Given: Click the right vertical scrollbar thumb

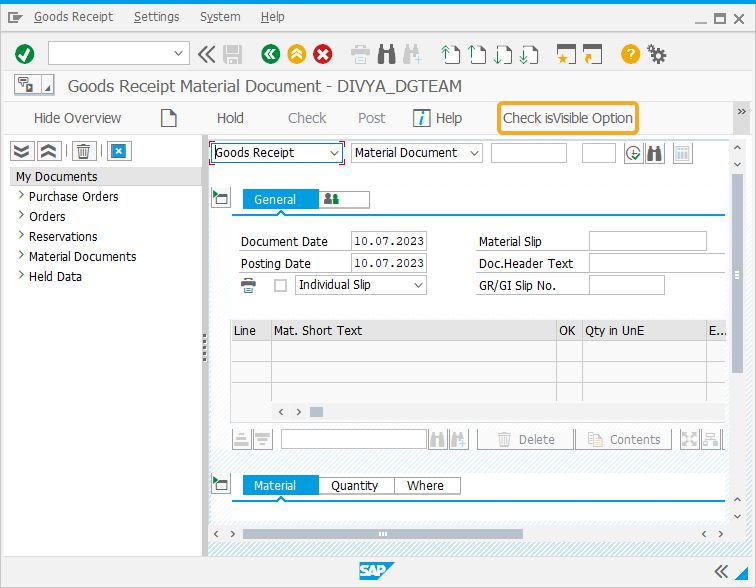Looking at the screenshot, I should pos(737,273).
